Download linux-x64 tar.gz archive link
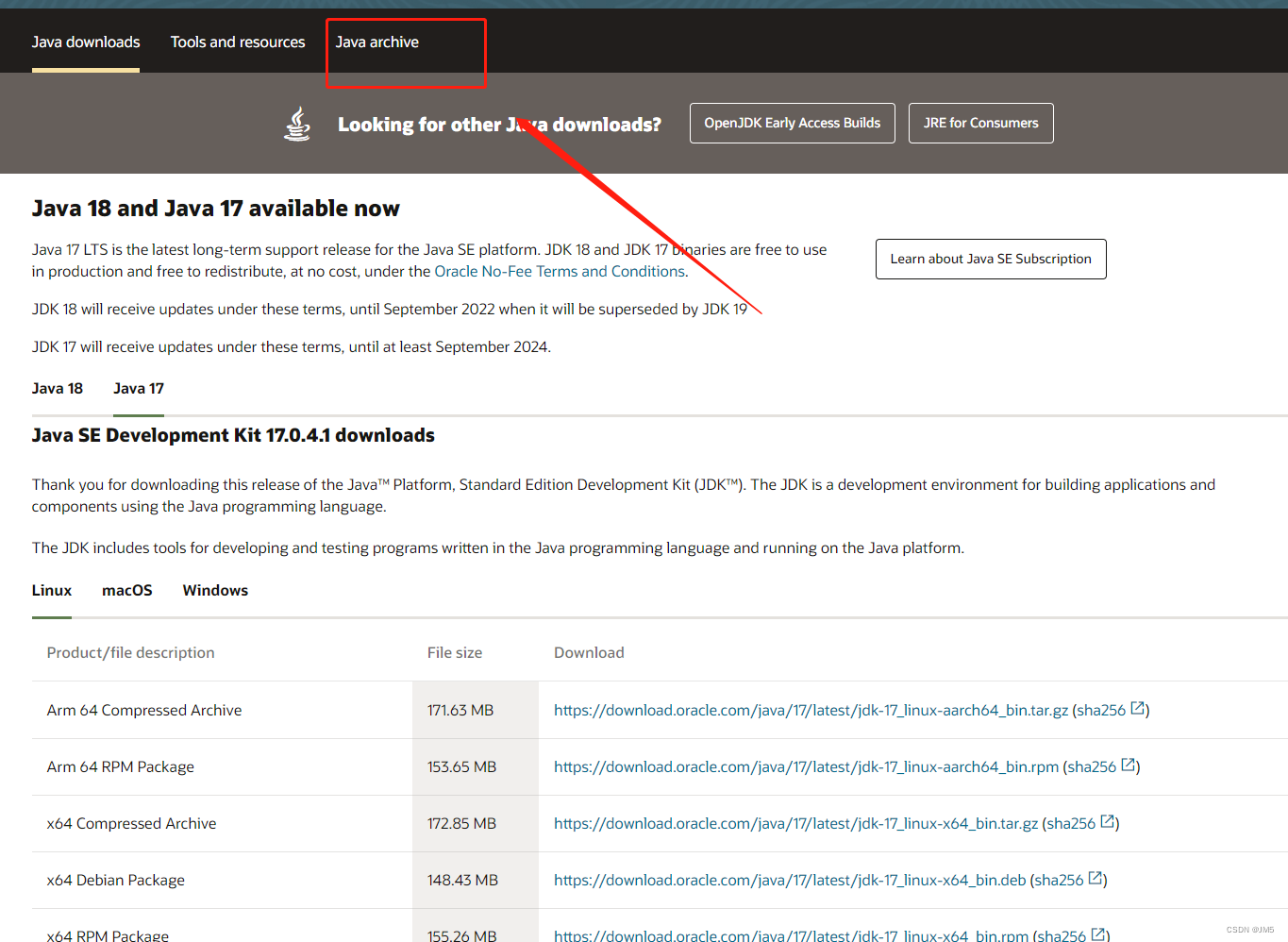 796,824
